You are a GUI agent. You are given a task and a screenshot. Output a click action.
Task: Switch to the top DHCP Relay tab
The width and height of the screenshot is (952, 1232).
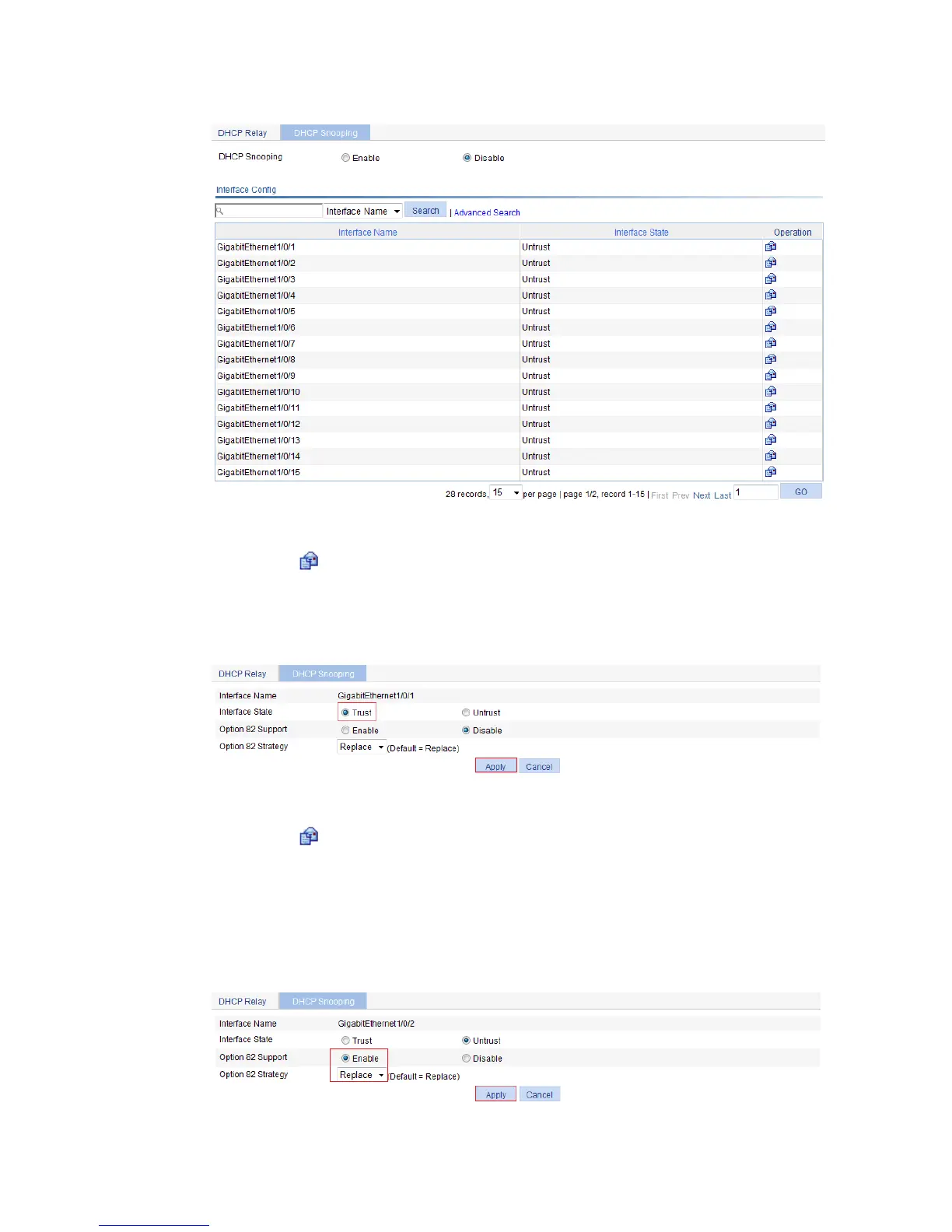[x=243, y=133]
